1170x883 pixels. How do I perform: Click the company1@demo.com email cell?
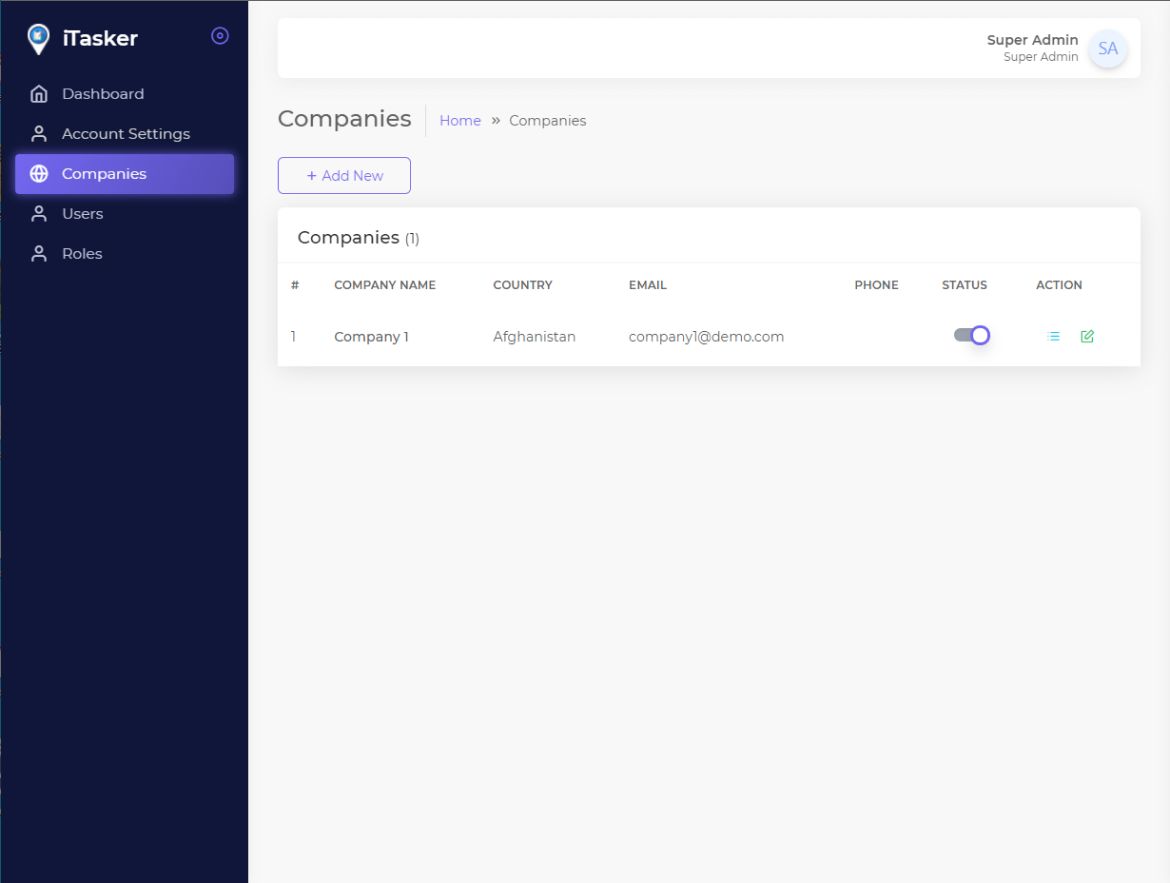(x=706, y=337)
